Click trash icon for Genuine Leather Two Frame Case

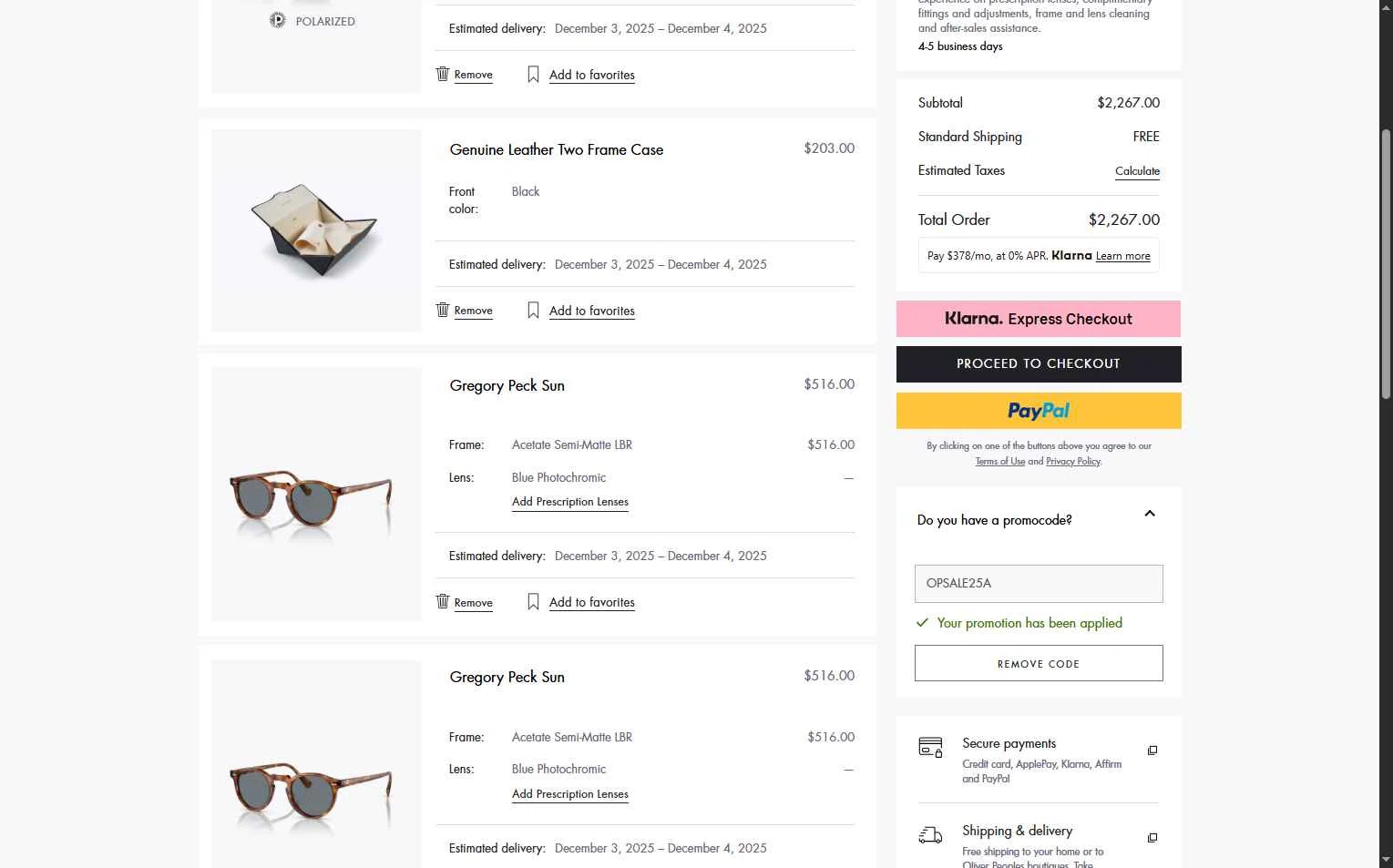pyautogui.click(x=443, y=310)
